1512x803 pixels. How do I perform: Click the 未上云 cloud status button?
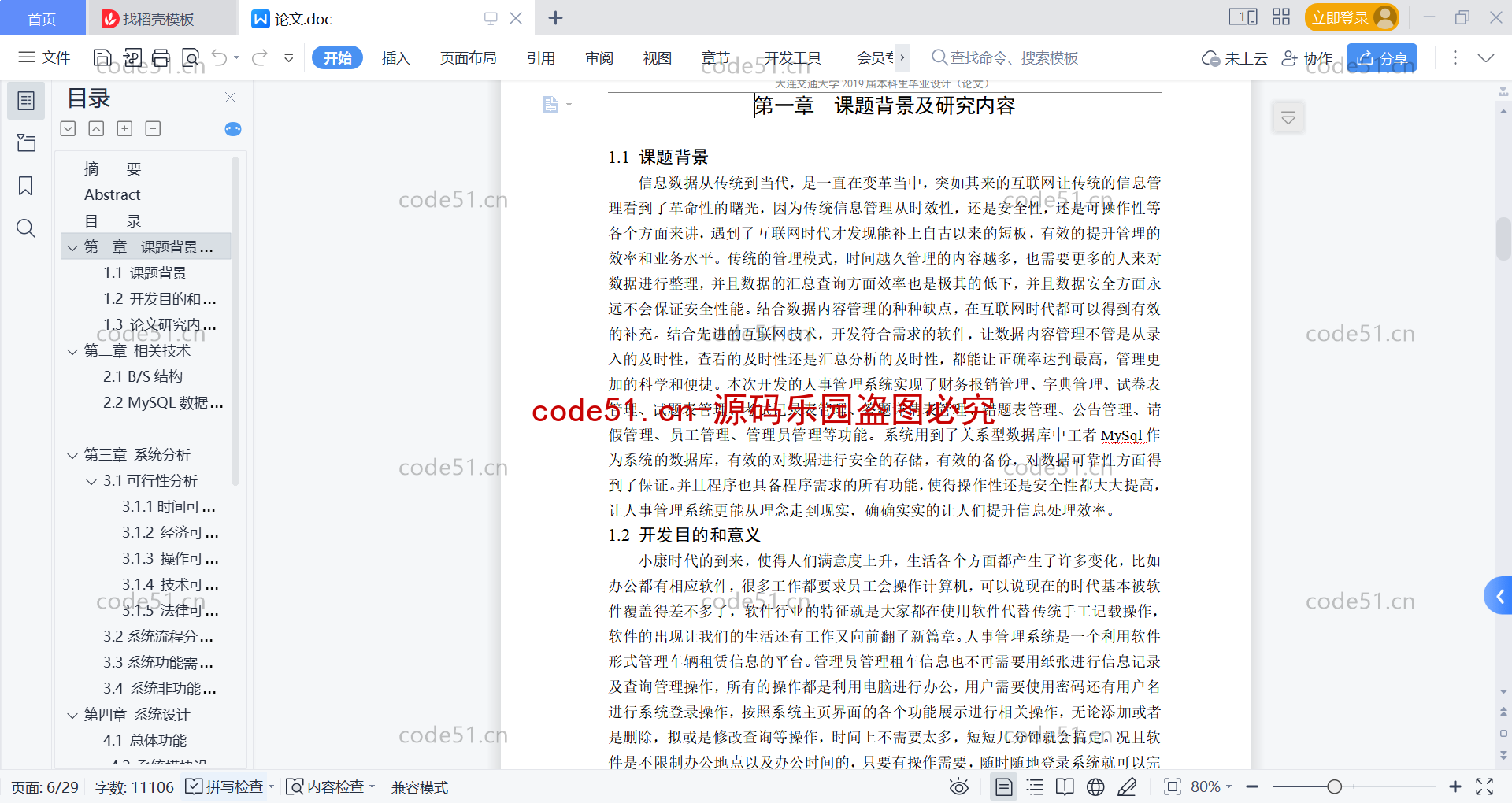1234,58
